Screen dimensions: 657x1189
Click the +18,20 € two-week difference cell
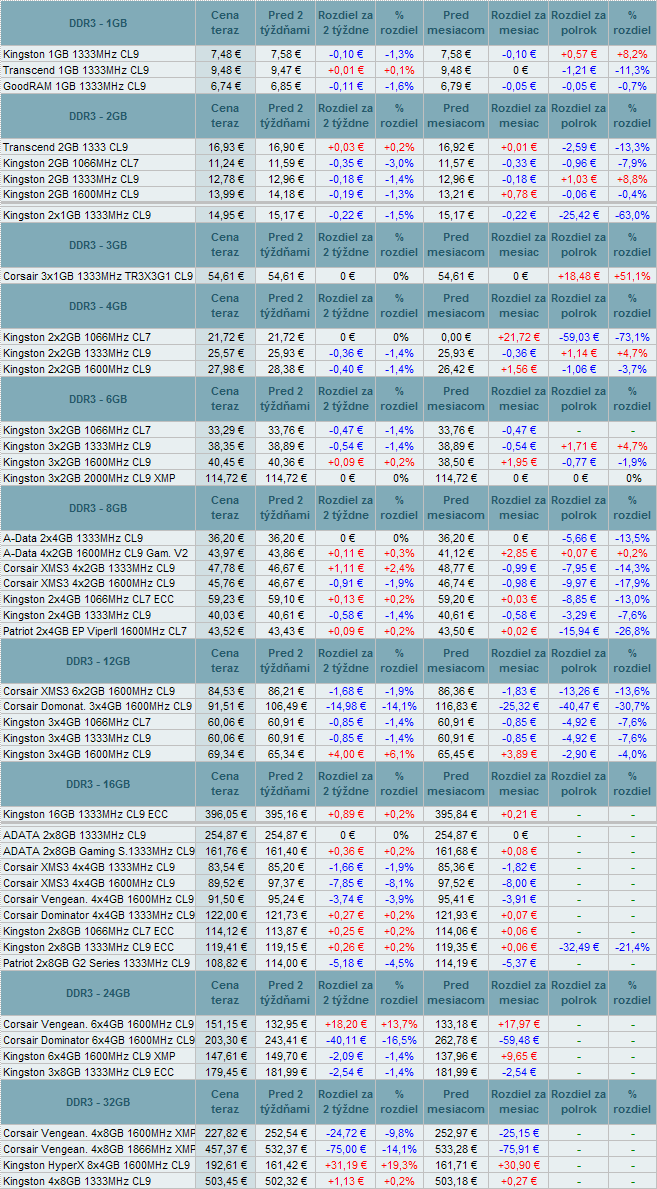point(345,1024)
